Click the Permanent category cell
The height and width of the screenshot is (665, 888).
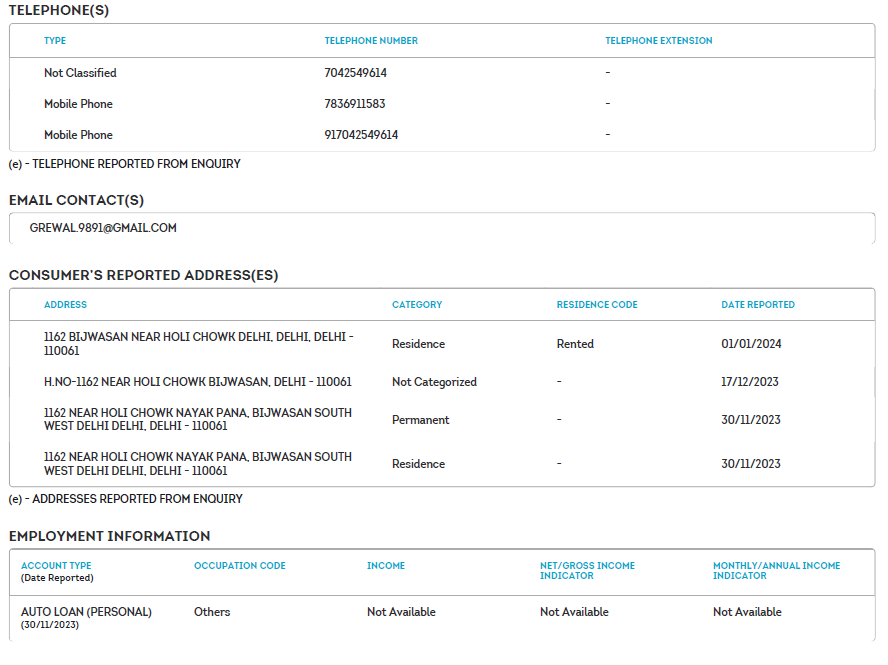(420, 420)
